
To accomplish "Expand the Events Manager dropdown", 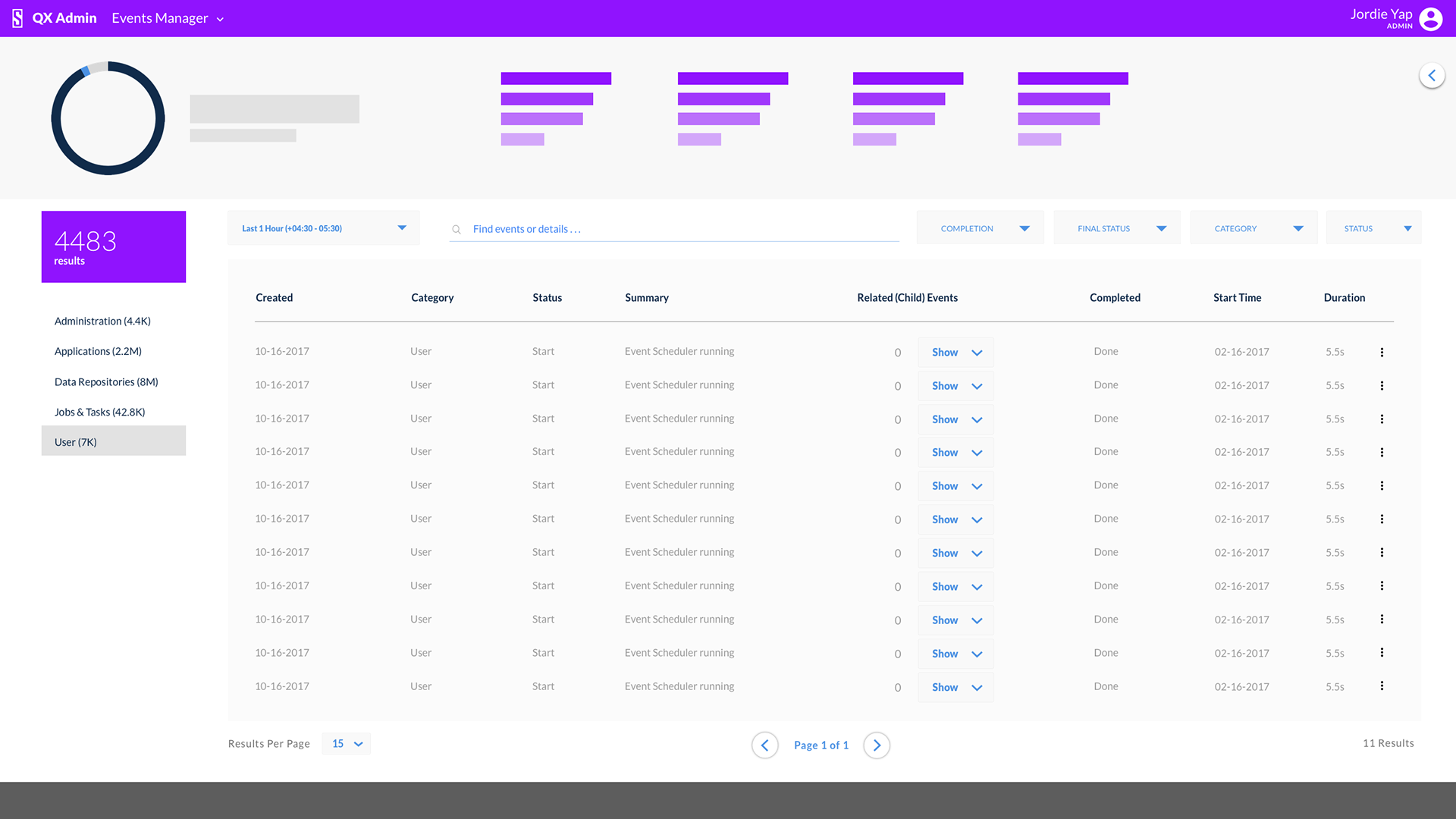I will click(168, 18).
